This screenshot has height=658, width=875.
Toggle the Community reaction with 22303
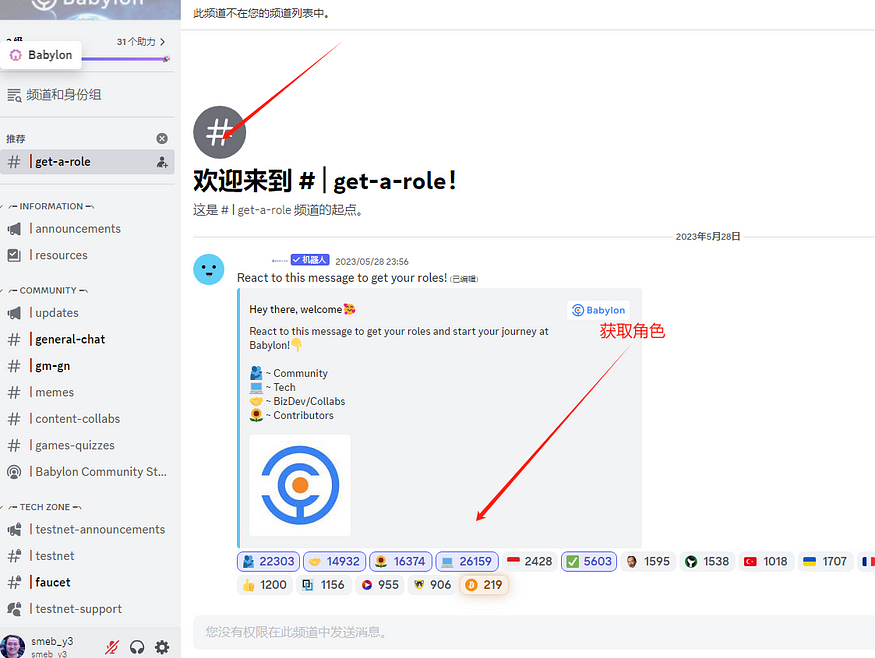[268, 561]
